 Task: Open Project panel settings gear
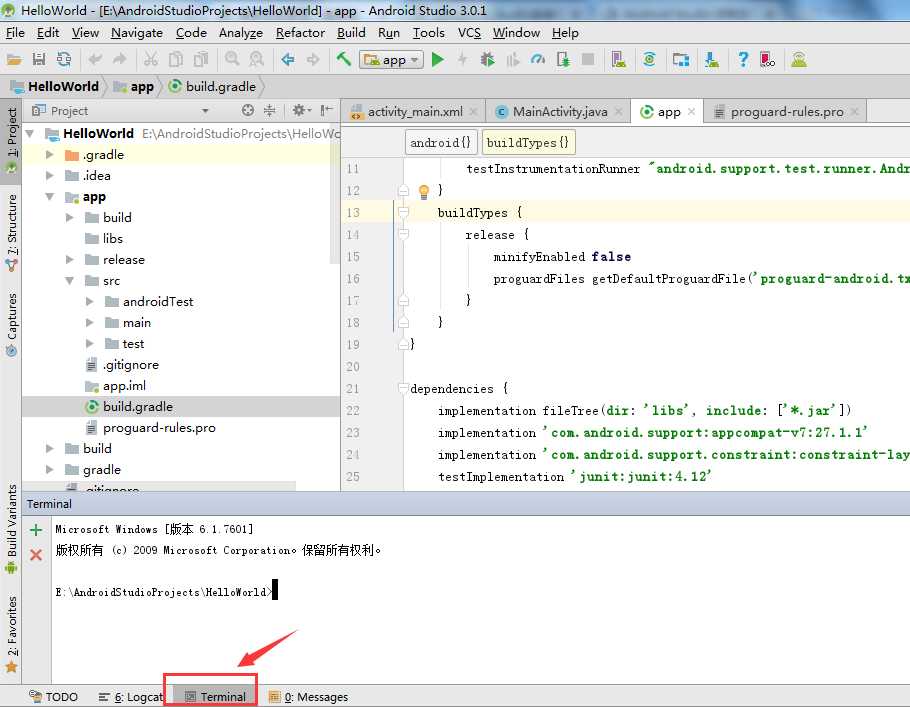[300, 110]
